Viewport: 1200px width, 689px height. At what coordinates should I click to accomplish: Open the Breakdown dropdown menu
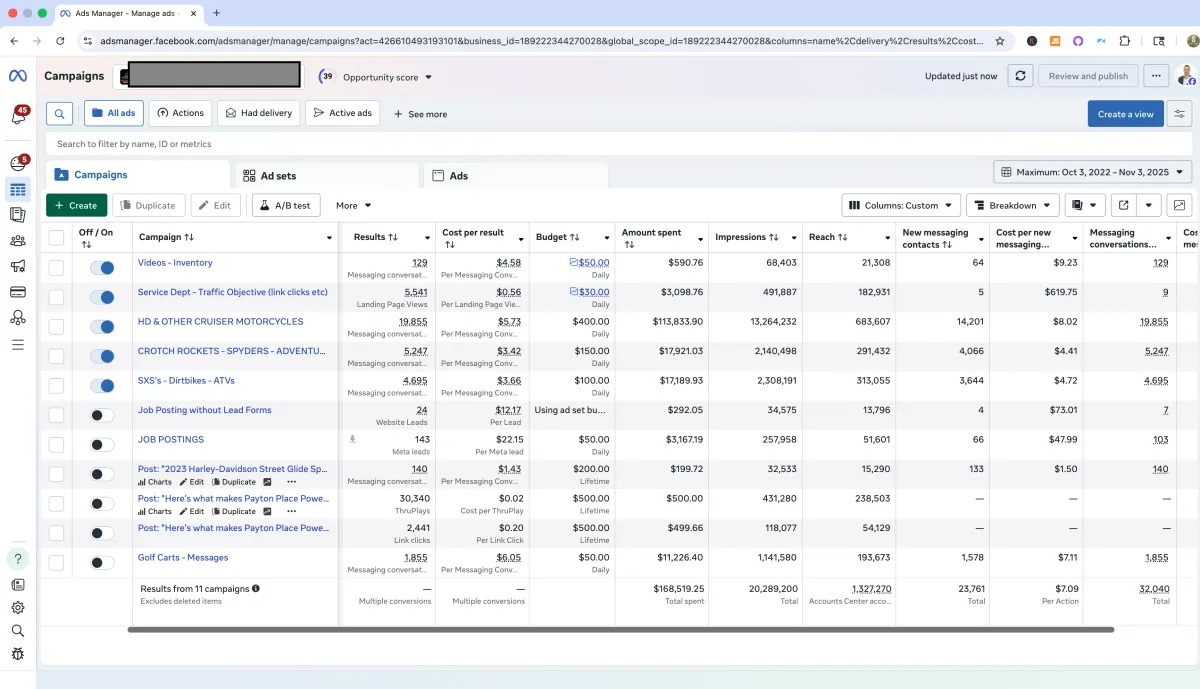click(1012, 205)
